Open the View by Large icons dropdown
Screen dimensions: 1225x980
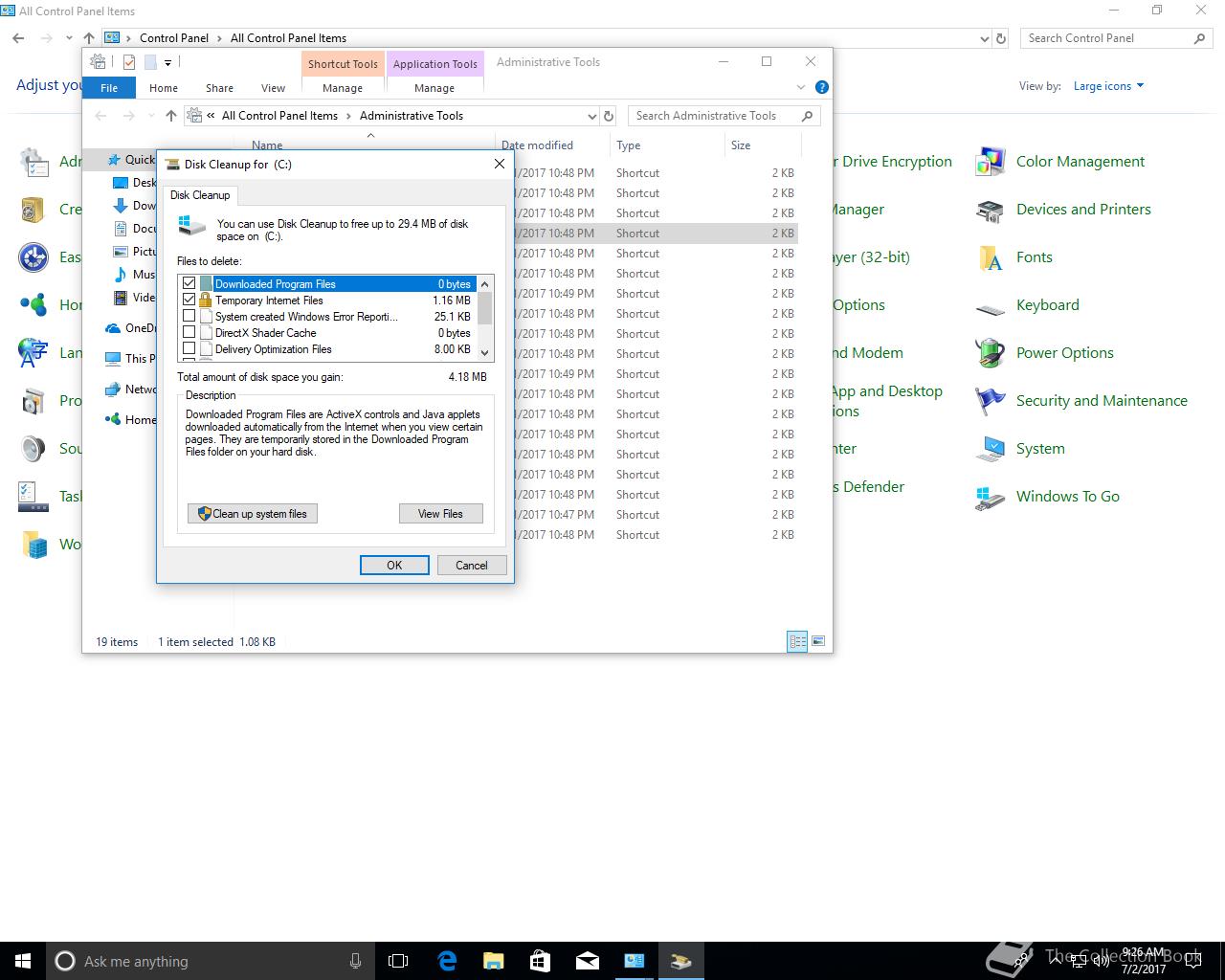coord(1108,86)
